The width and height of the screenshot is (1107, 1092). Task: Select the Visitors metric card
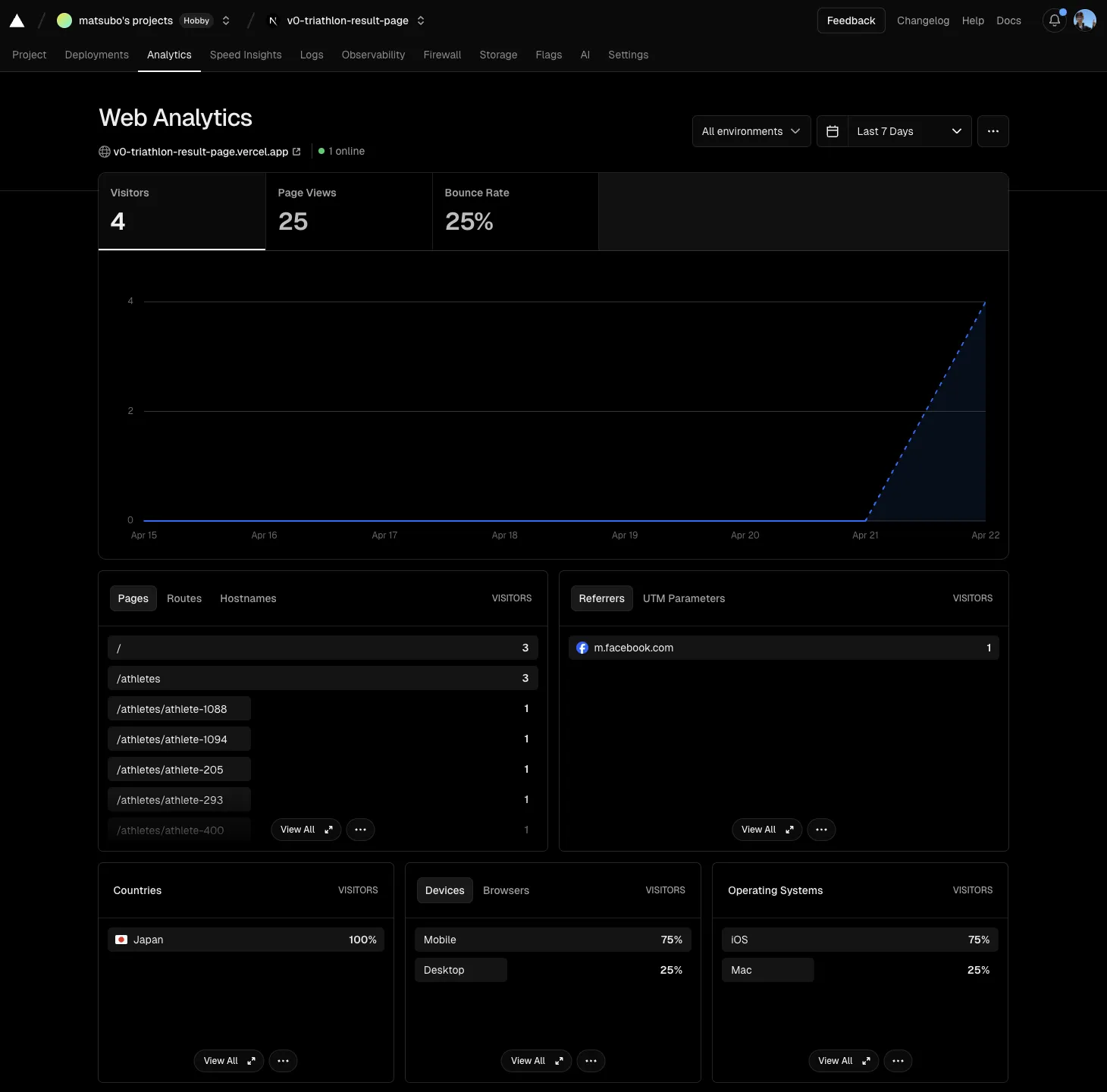(182, 212)
